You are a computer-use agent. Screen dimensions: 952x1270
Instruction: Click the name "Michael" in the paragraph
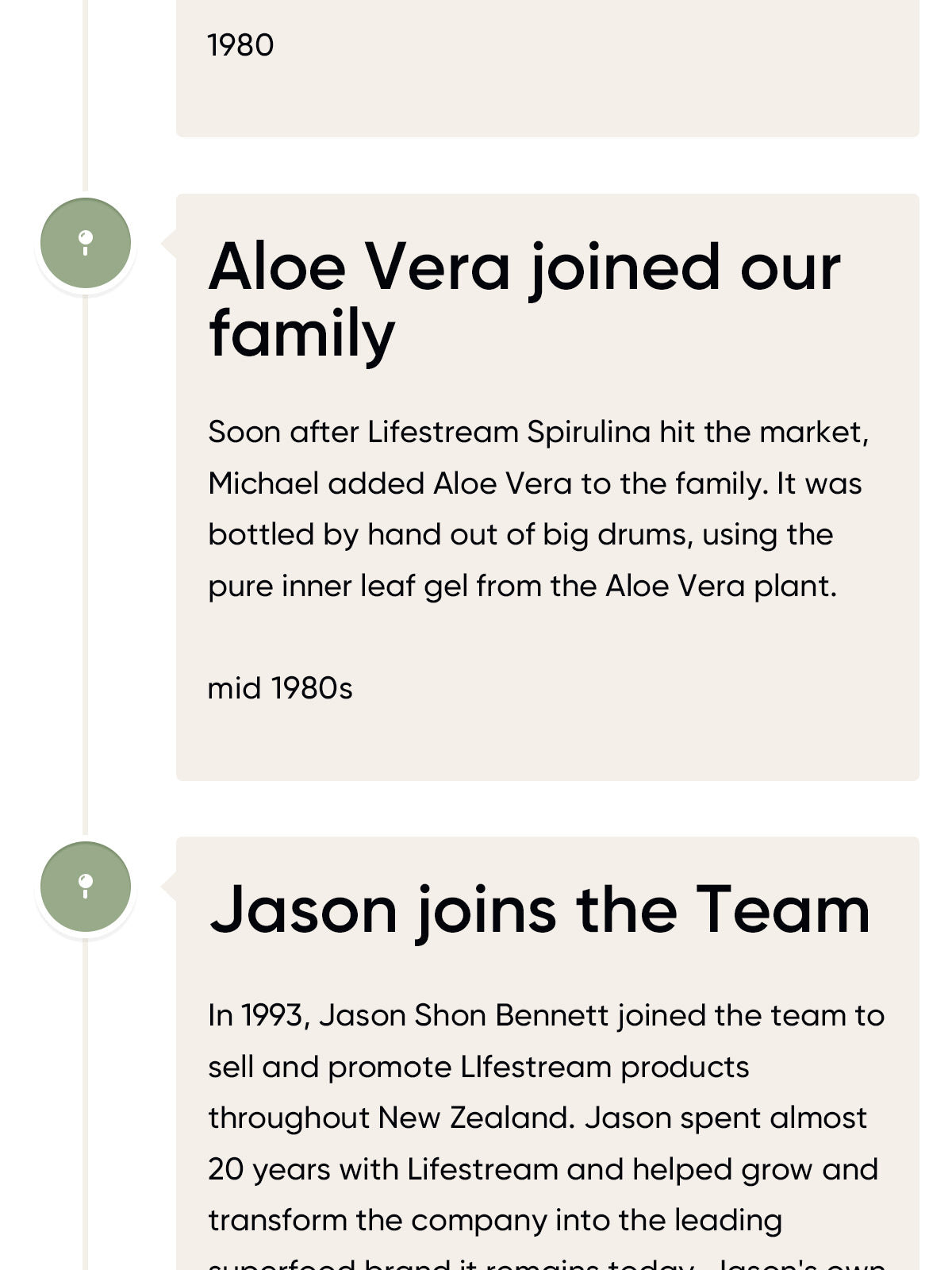263,483
